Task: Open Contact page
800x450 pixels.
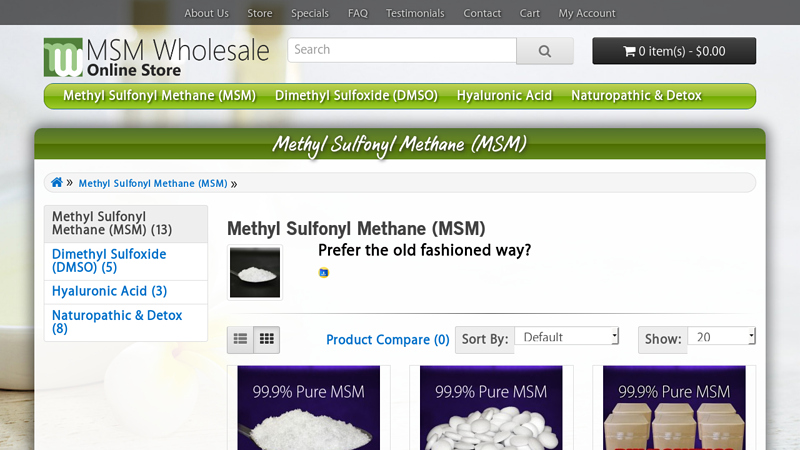Action: [x=482, y=13]
